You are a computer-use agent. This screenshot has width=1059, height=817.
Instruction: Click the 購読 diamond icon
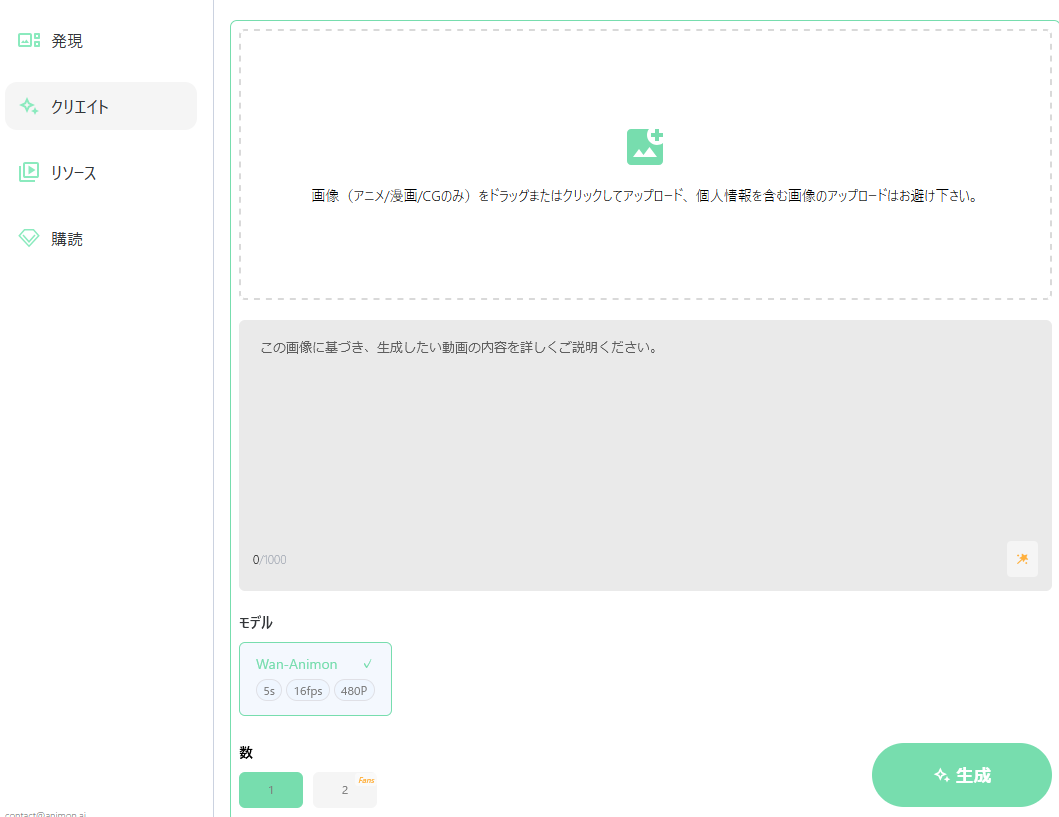(29, 238)
